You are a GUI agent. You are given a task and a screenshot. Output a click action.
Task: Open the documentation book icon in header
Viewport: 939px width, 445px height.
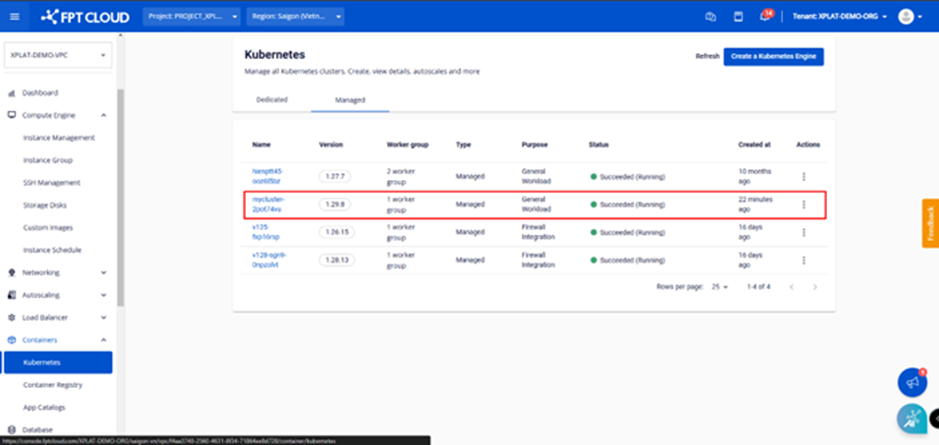(x=738, y=16)
